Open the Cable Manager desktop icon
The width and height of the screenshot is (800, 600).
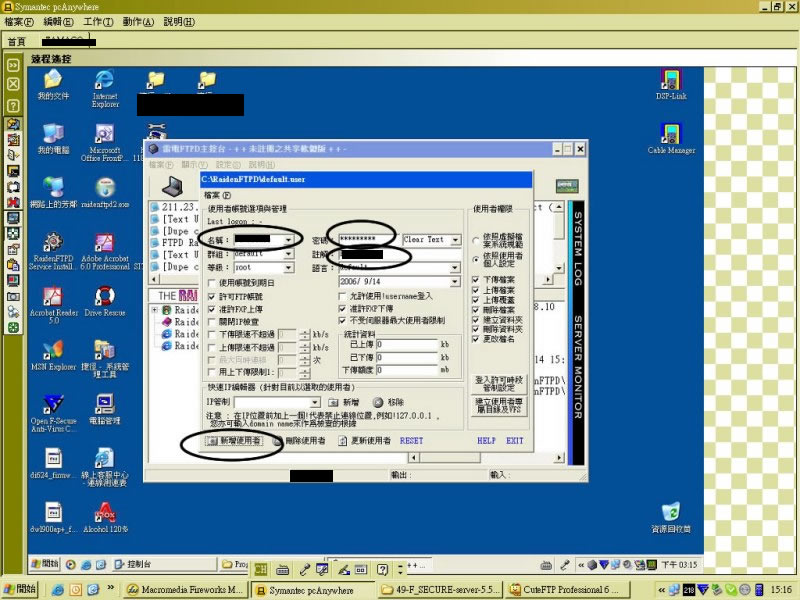click(x=671, y=133)
